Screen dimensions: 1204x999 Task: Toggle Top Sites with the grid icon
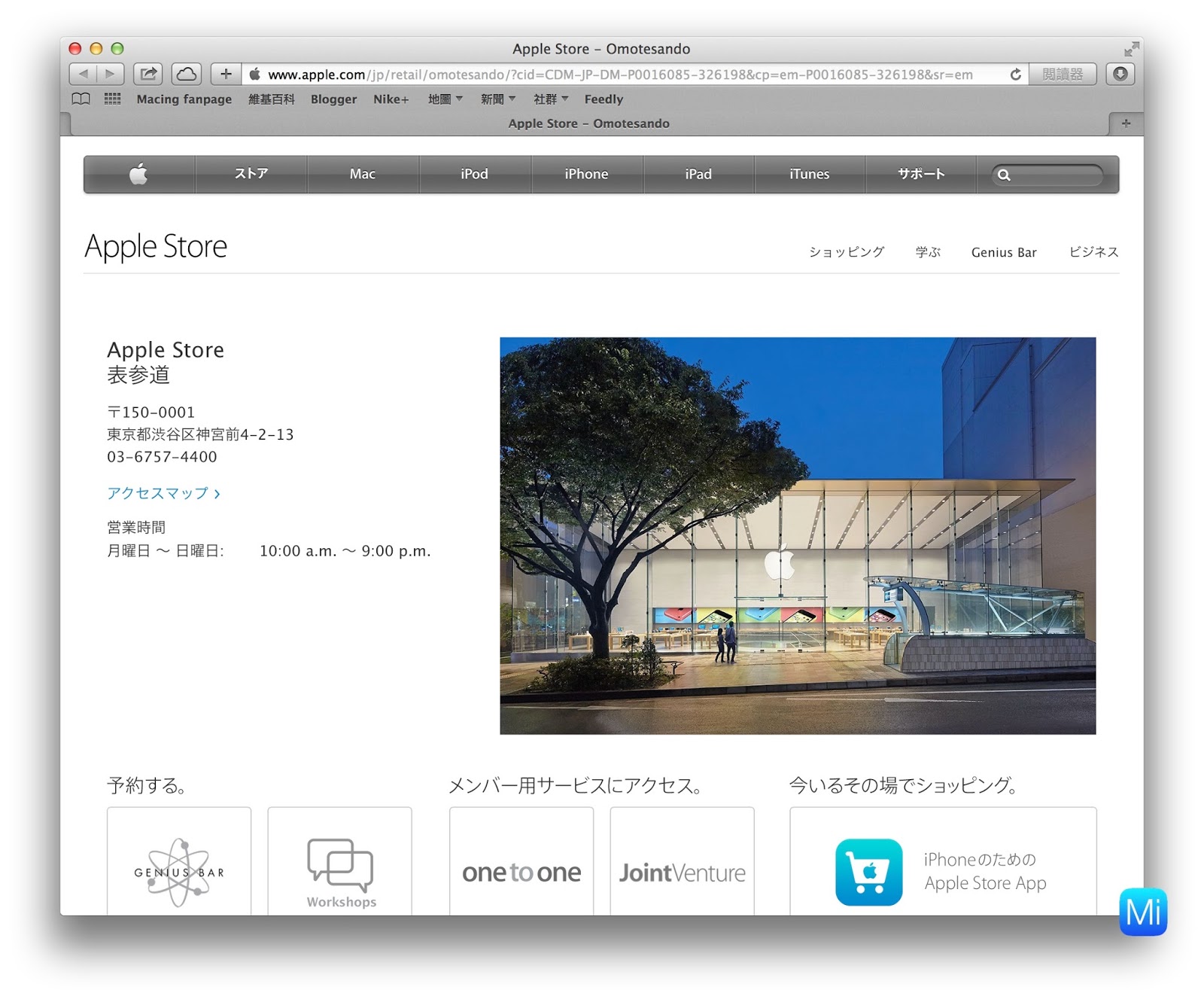tap(111, 99)
